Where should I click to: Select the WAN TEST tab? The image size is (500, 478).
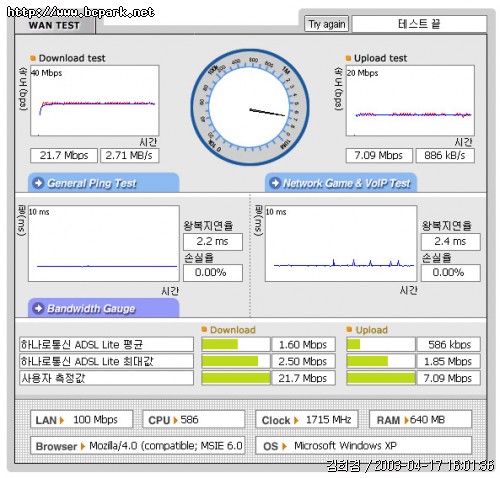tap(55, 25)
